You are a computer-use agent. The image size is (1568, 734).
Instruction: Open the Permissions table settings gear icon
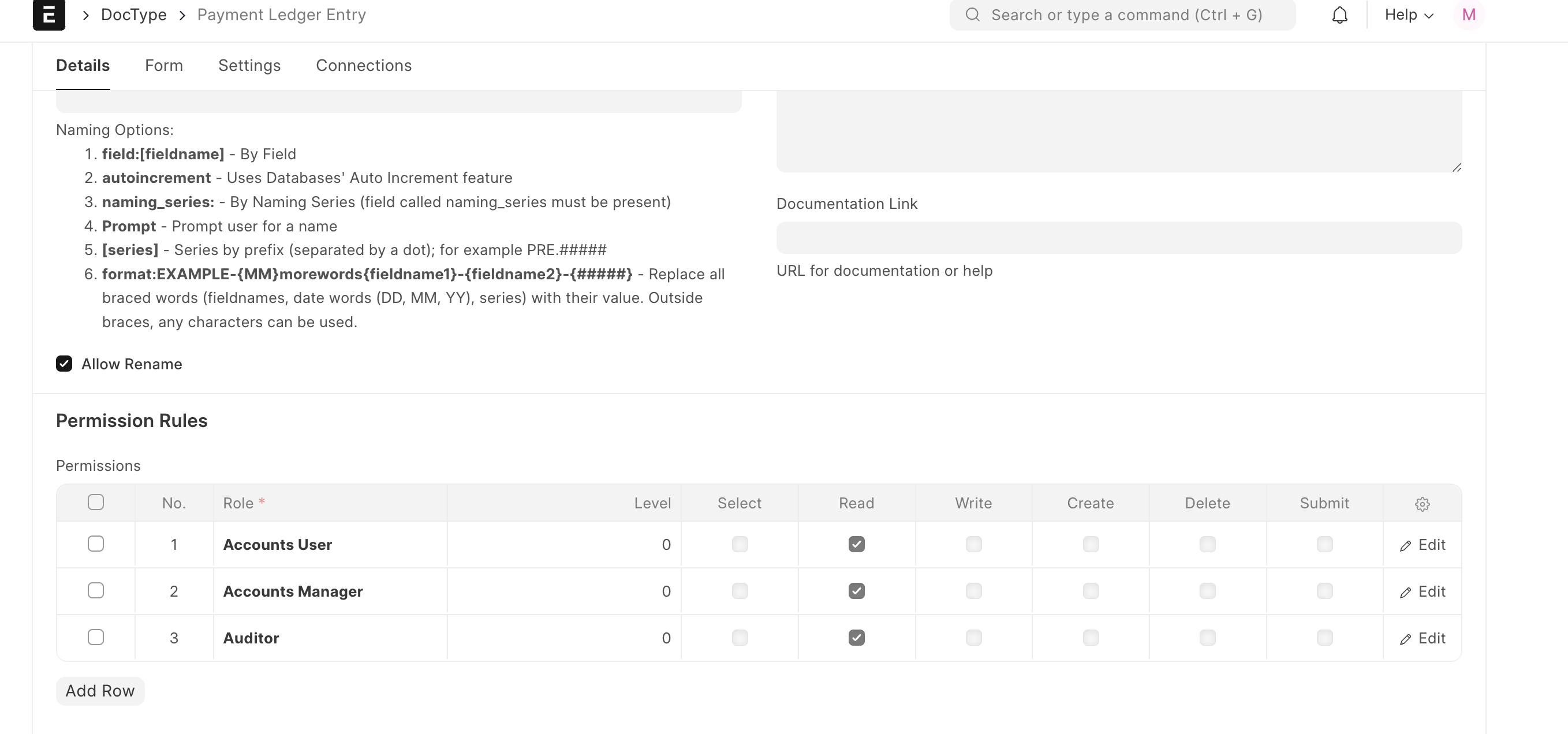point(1422,504)
